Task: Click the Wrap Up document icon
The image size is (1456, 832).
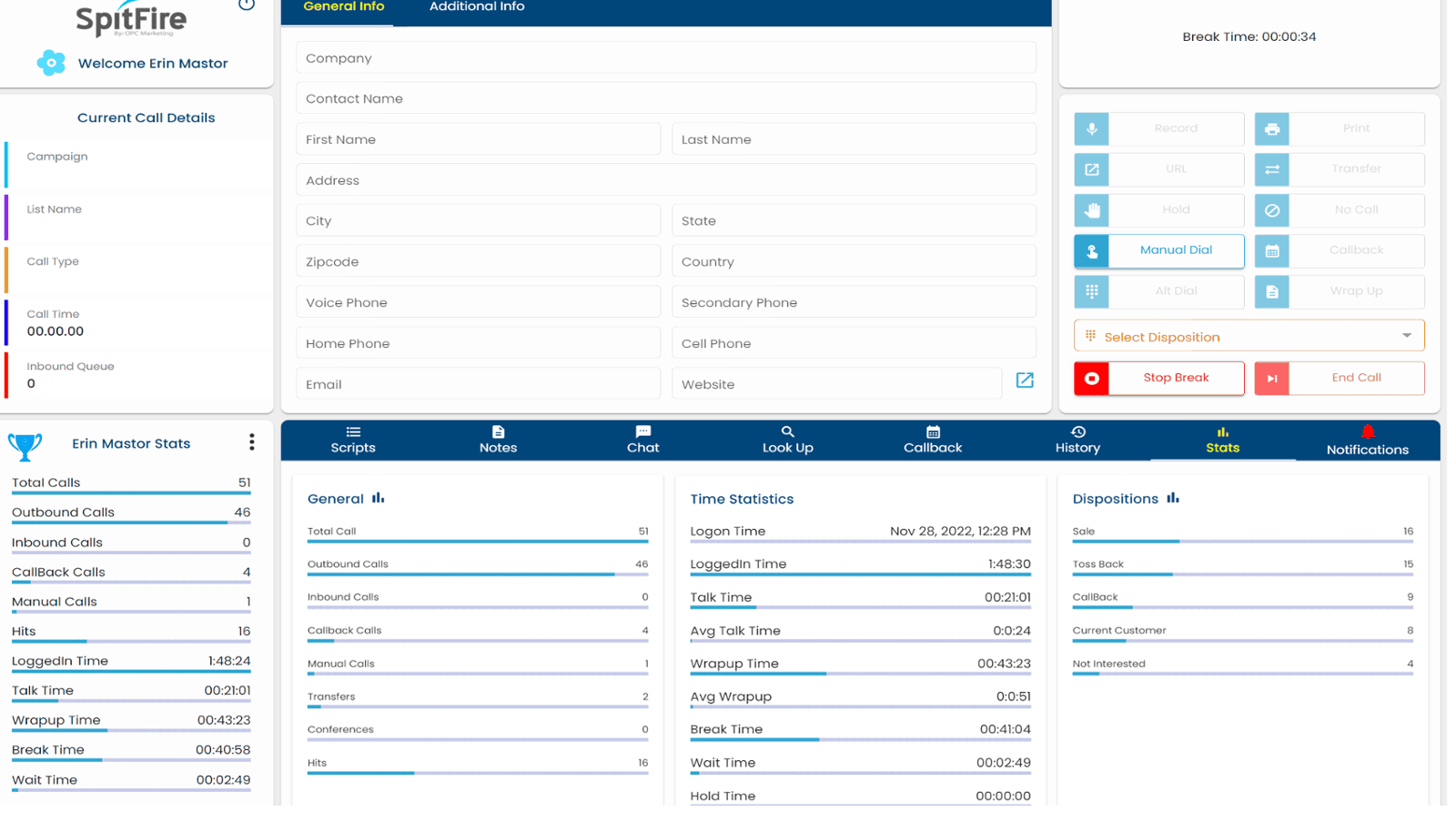Action: [x=1271, y=291]
